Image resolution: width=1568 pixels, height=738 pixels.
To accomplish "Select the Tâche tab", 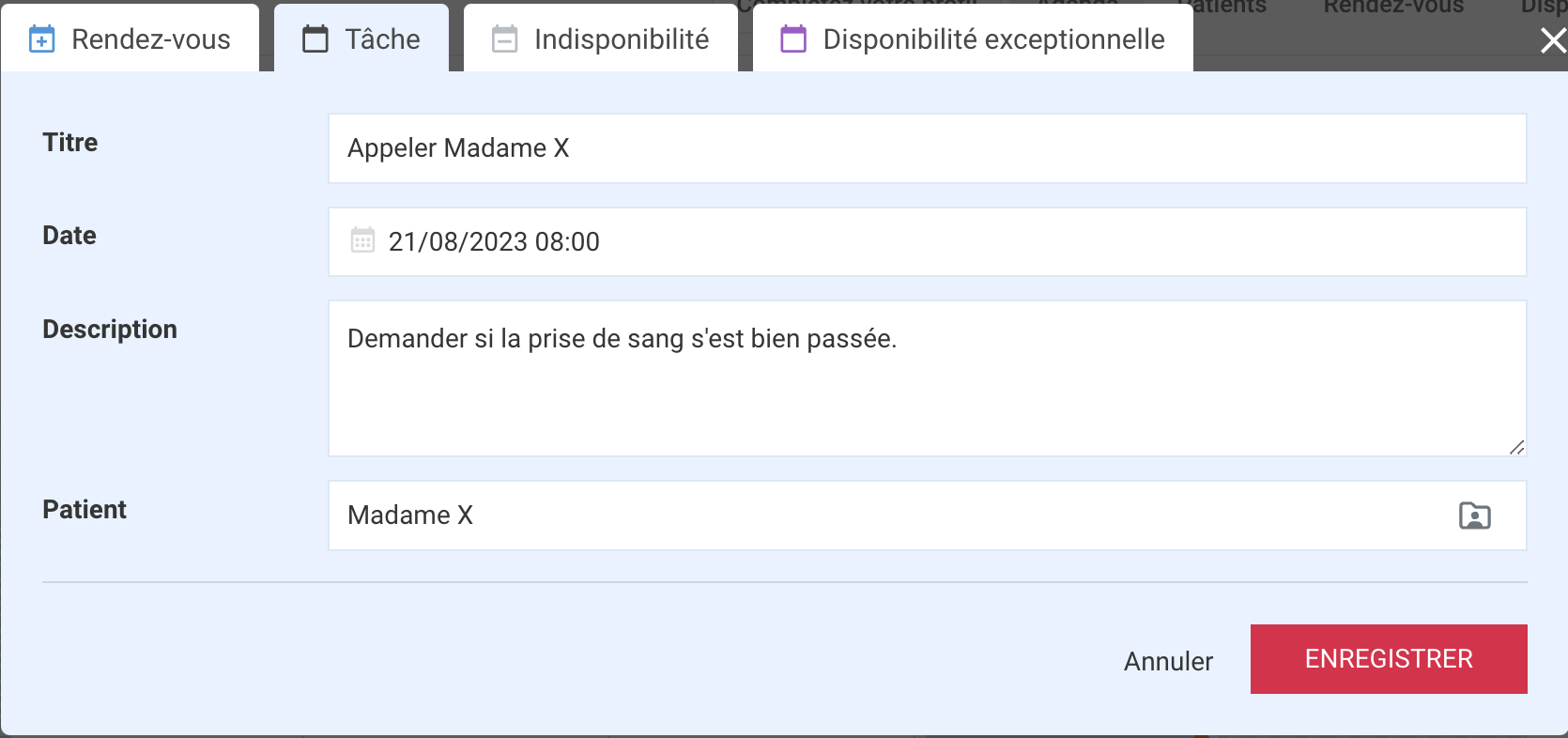I will click(x=361, y=38).
